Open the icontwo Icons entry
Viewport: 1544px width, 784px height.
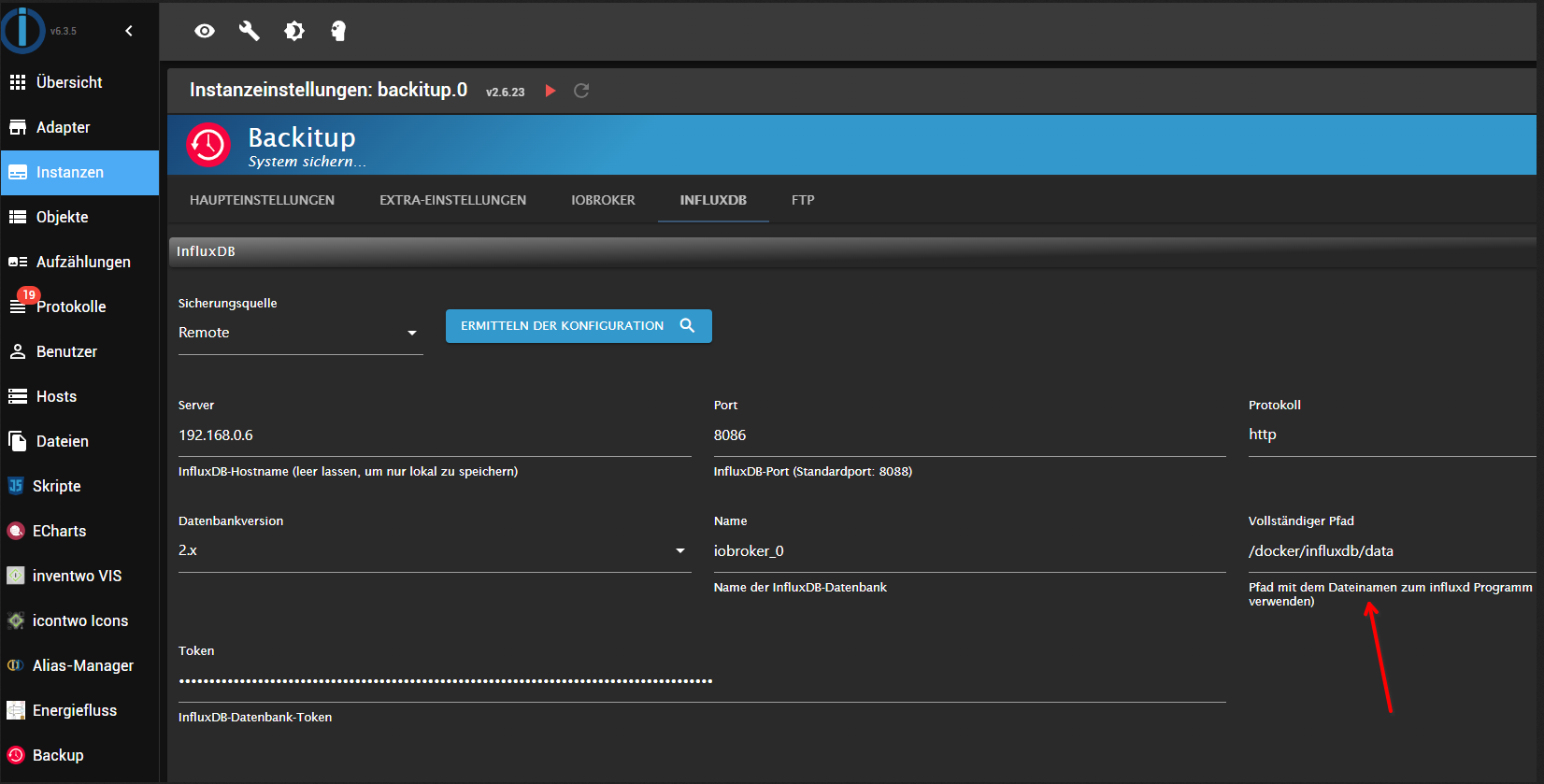coord(79,620)
